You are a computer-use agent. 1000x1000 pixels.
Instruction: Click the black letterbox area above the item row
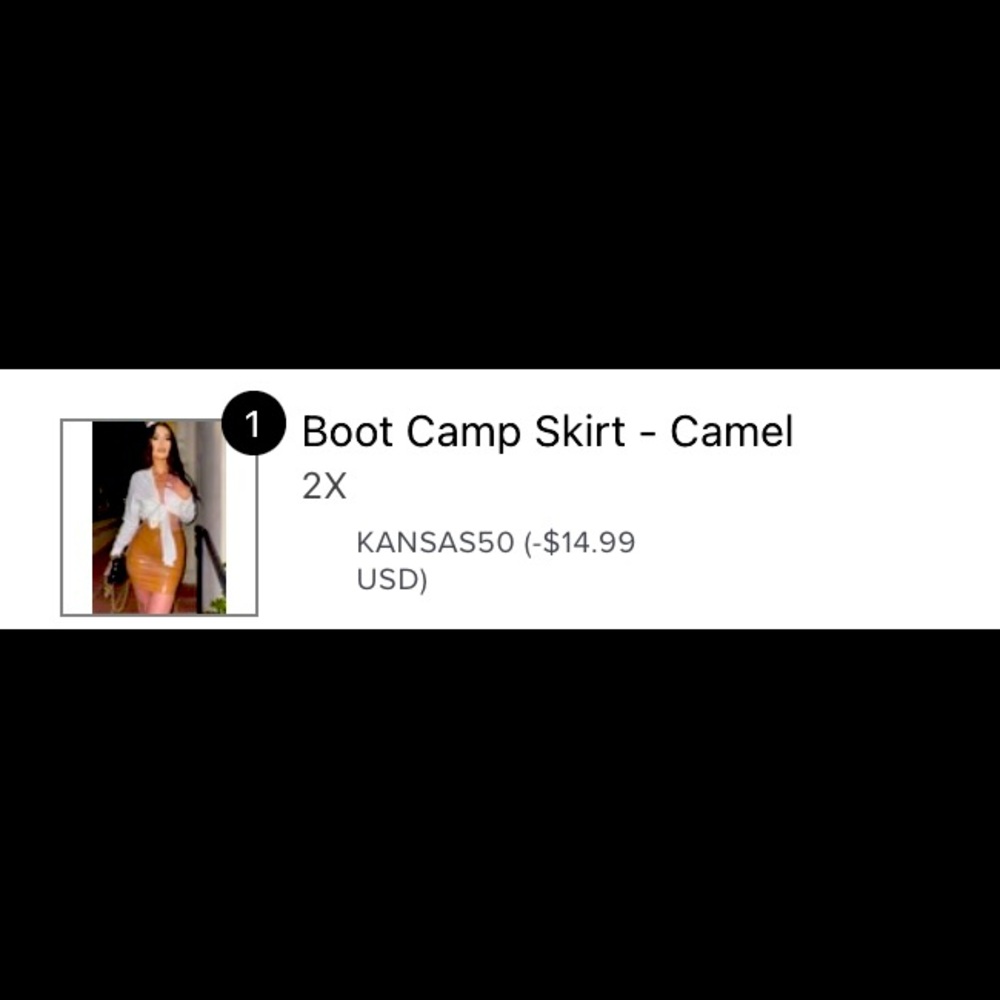pos(500,184)
